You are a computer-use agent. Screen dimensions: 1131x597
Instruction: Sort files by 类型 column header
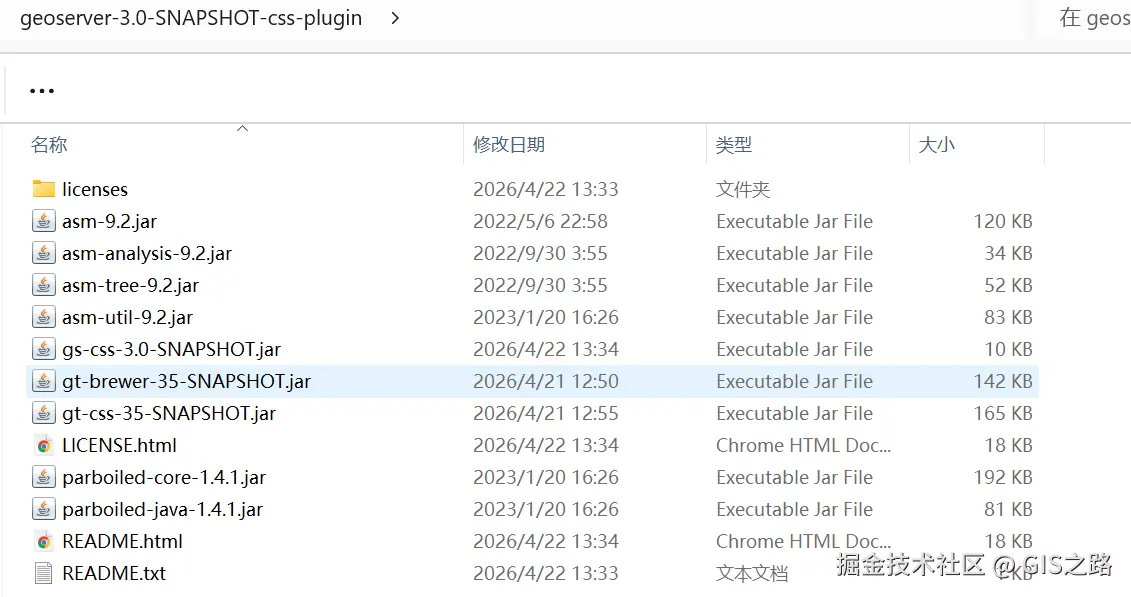(734, 145)
